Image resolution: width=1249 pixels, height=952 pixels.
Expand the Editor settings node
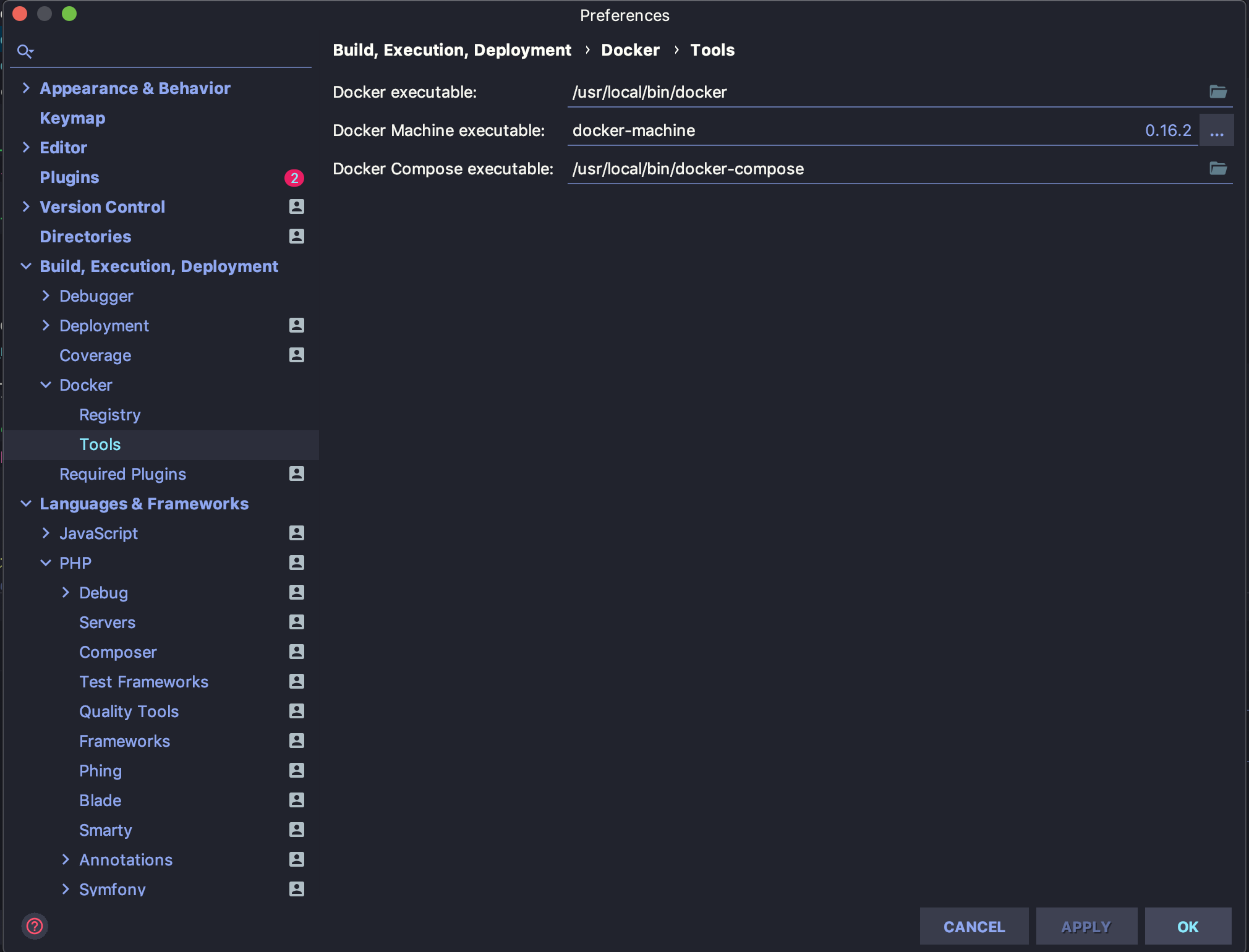click(x=26, y=147)
